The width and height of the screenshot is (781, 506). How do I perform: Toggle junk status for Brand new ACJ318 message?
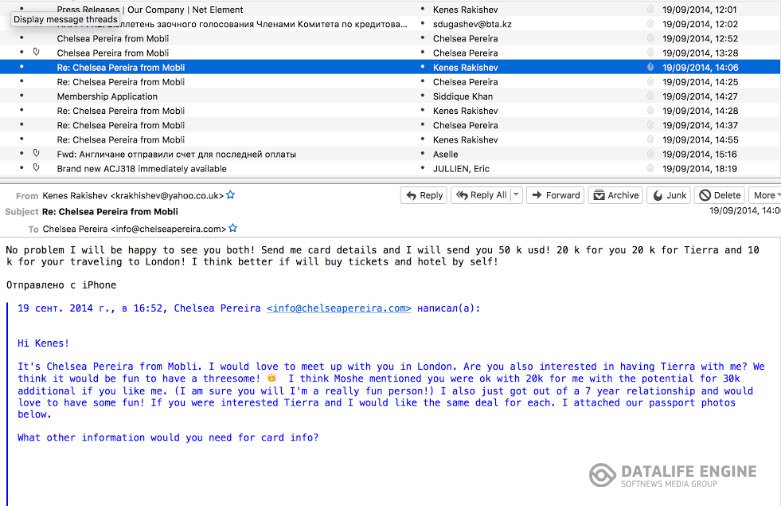650,169
